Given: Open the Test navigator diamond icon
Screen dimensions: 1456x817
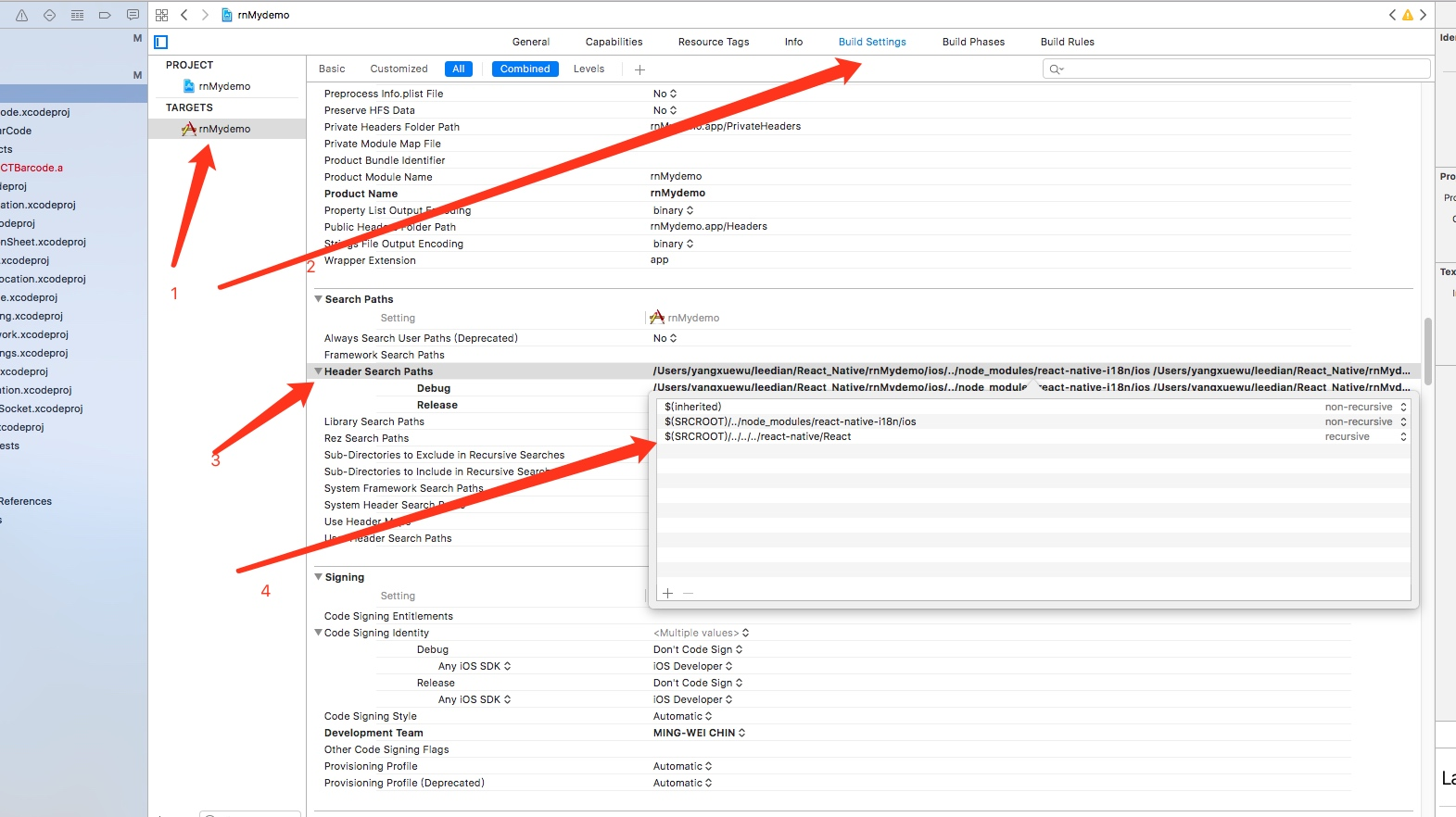Looking at the screenshot, I should [50, 15].
